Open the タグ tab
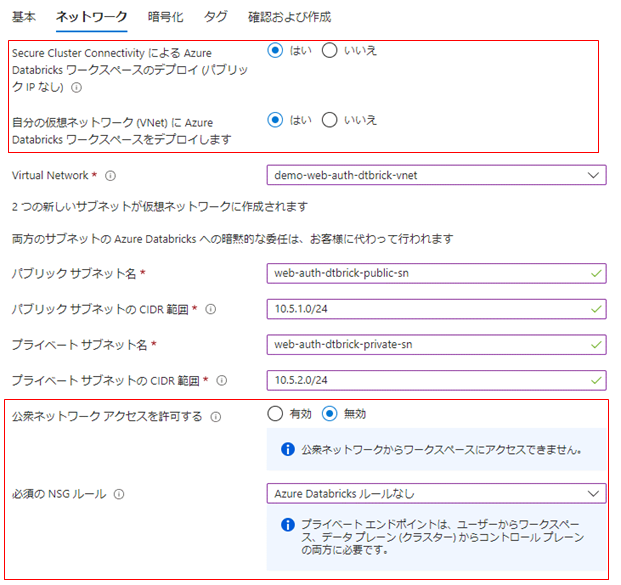Viewport: 621px width, 585px height. pyautogui.click(x=216, y=17)
